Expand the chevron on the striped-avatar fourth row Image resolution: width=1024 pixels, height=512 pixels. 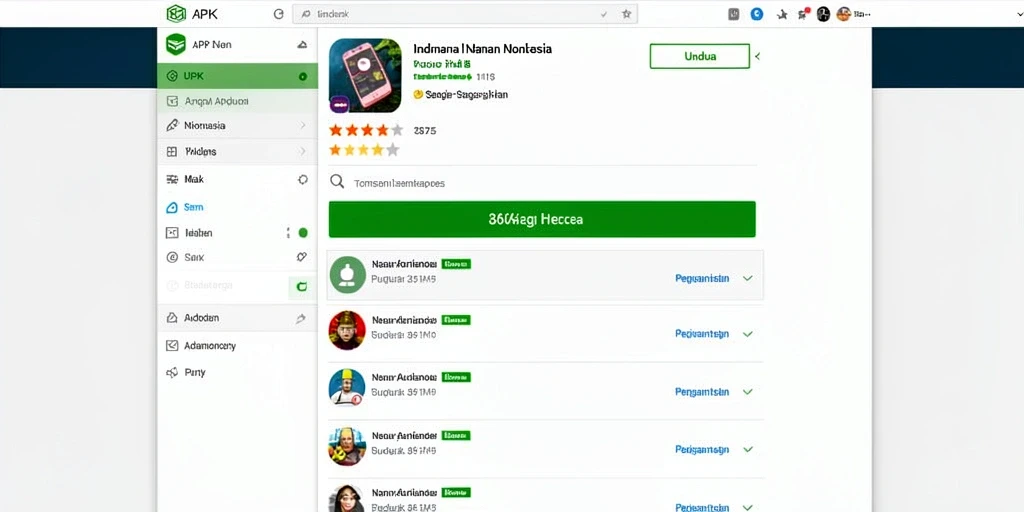point(748,449)
